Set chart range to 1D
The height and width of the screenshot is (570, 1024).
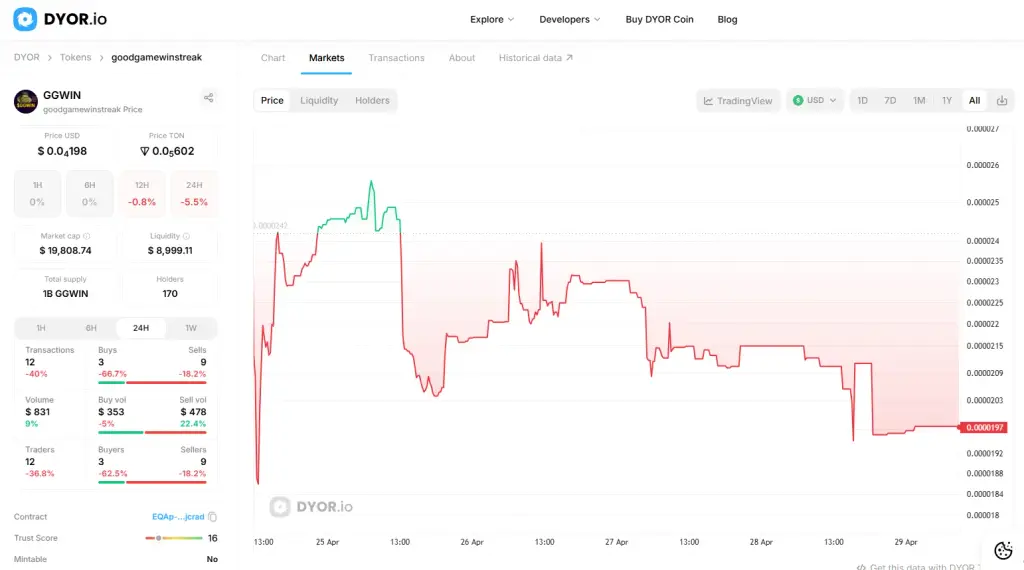point(862,101)
